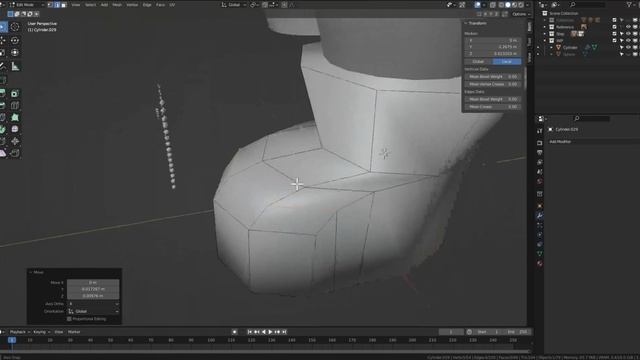The width and height of the screenshot is (640, 360).
Task: Select the Inset Faces tool
Action: coord(15,93)
